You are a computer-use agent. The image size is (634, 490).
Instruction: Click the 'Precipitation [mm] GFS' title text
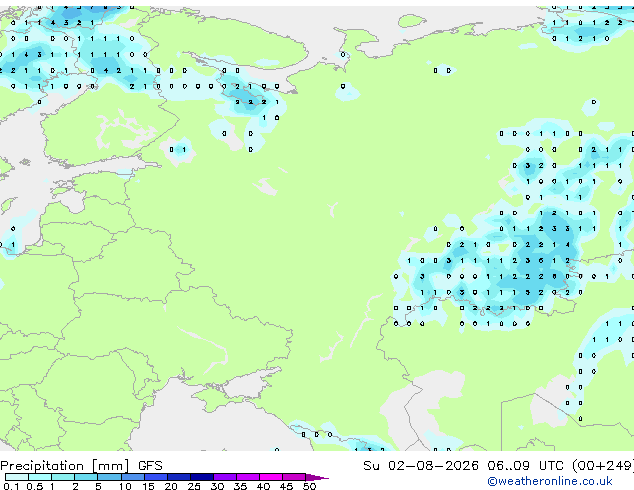pyautogui.click(x=81, y=466)
